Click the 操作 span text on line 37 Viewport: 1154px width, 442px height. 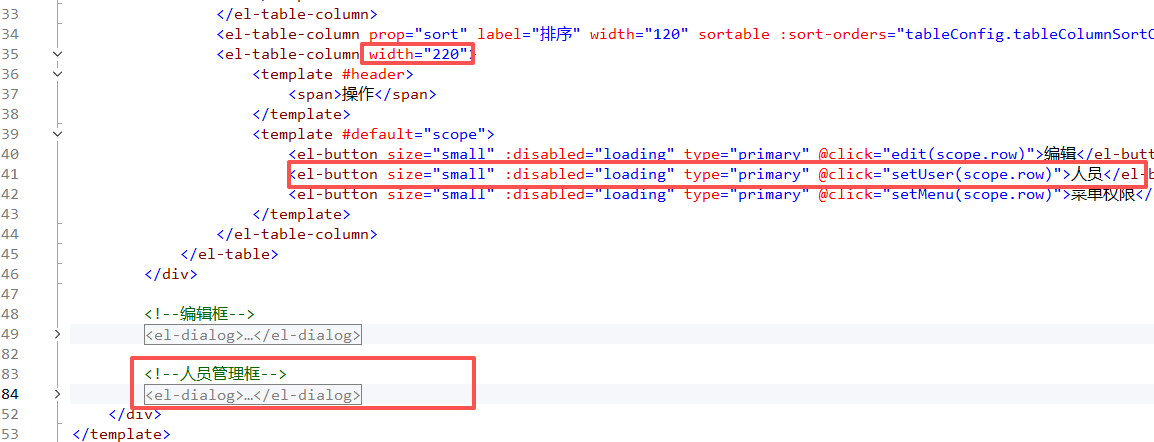357,94
